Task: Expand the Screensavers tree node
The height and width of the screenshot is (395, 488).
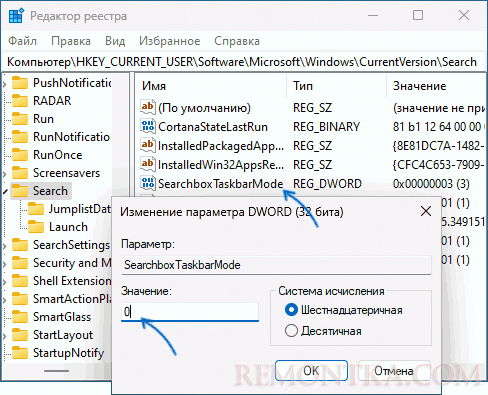Action: click(5, 173)
